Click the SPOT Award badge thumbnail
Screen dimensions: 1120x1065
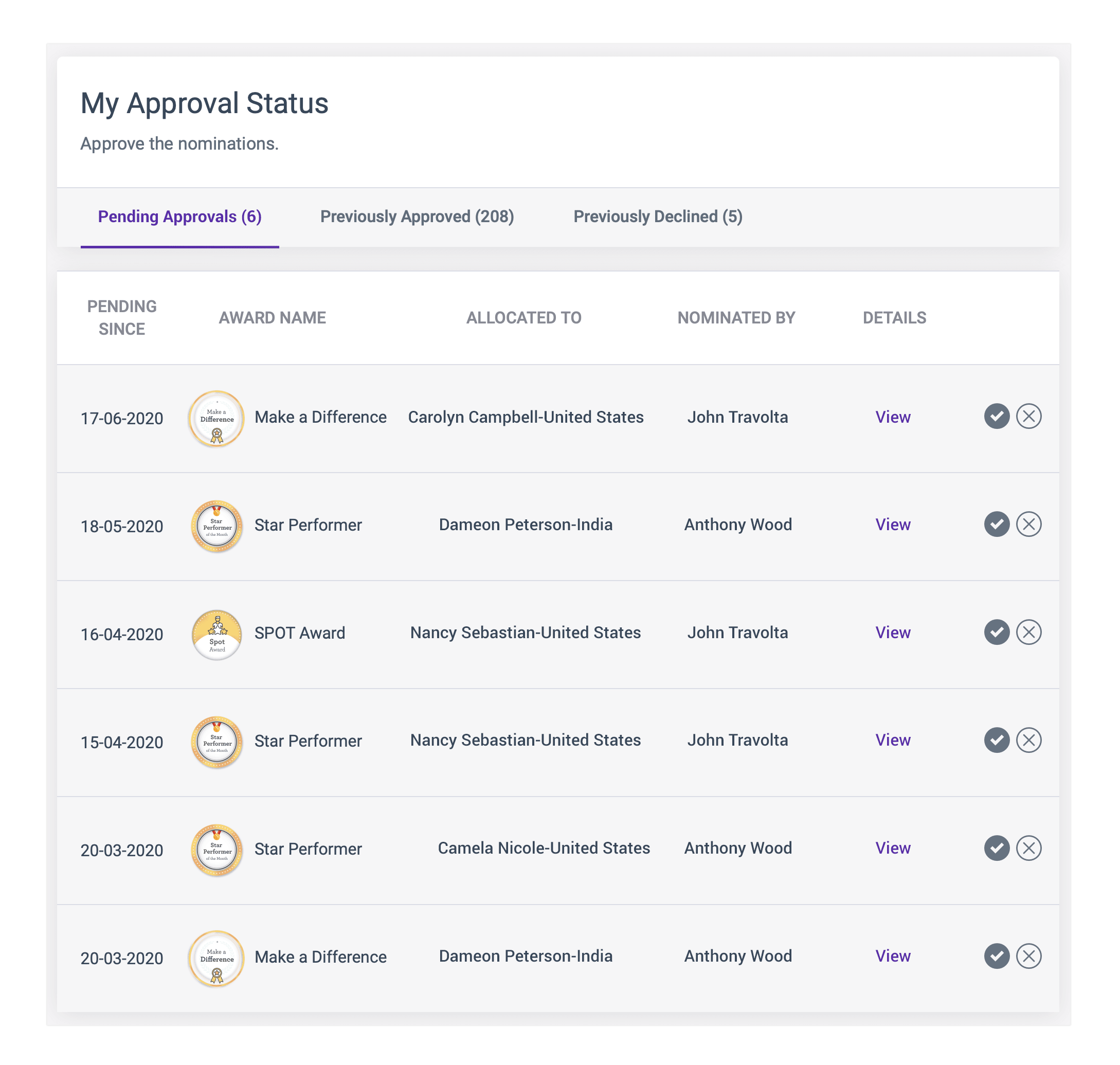[x=217, y=635]
